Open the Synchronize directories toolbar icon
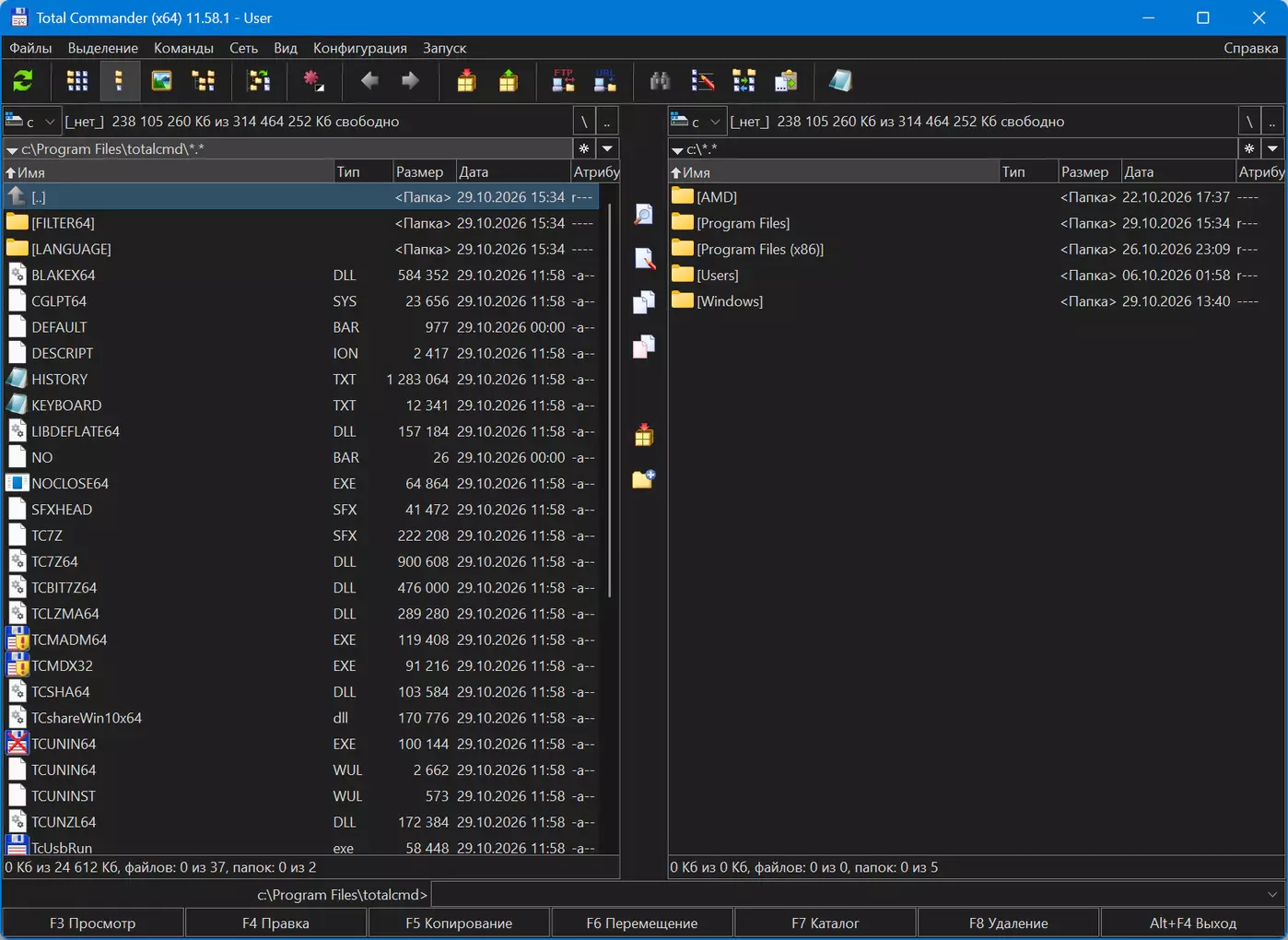Image resolution: width=1288 pixels, height=940 pixels. pyautogui.click(x=744, y=81)
